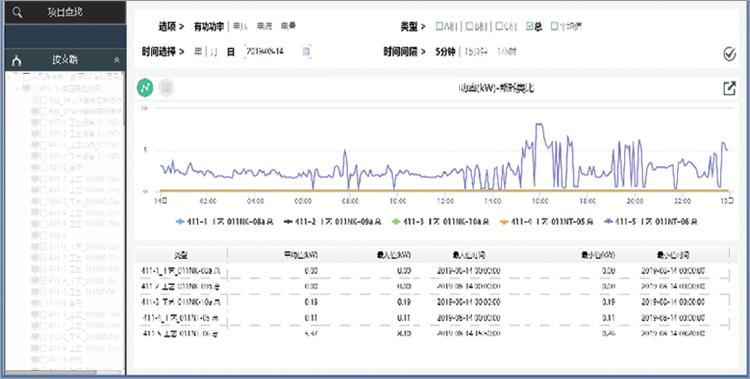Click the search magnifier icon
The width and height of the screenshot is (750, 379).
17,13
